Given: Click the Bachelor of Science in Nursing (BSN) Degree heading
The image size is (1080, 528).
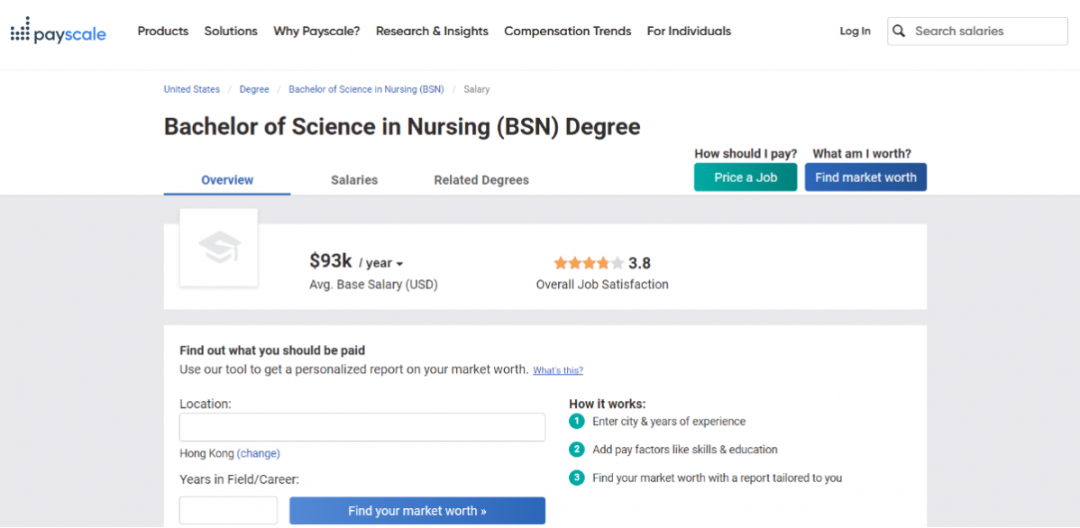Looking at the screenshot, I should point(402,127).
